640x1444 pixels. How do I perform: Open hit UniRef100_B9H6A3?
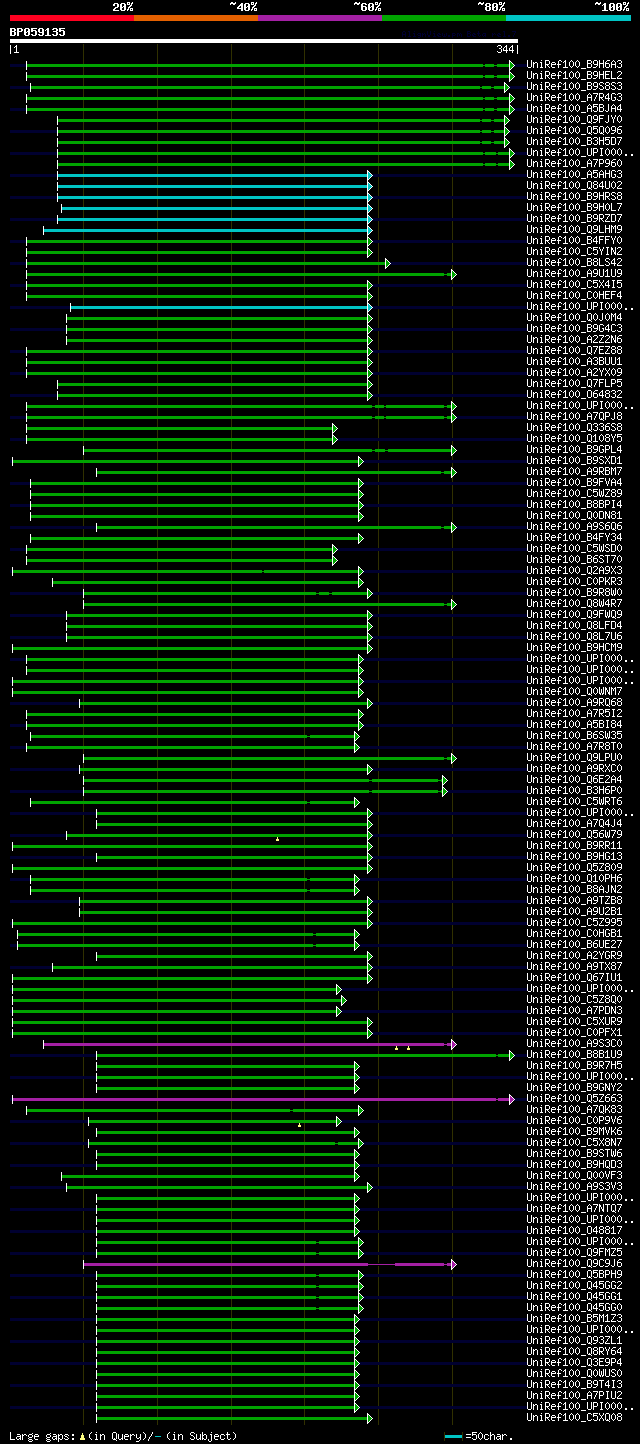pos(574,65)
